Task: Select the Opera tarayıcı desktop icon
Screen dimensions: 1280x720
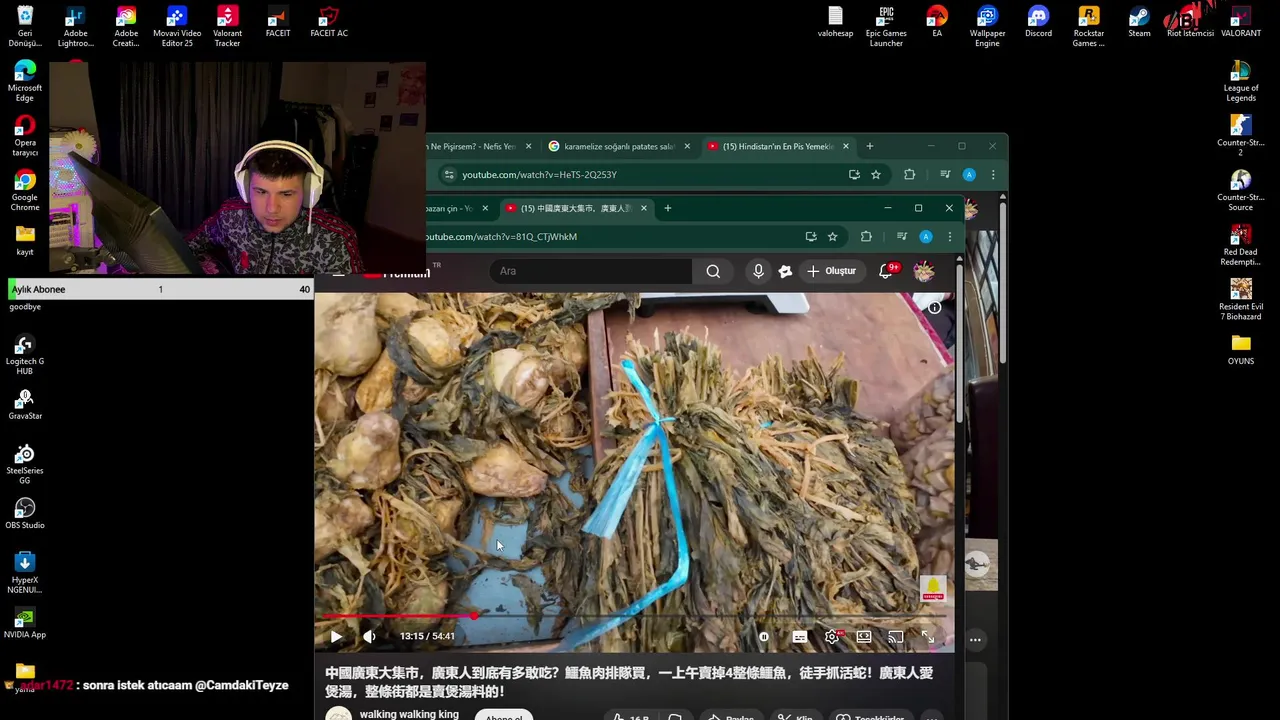Action: click(25, 136)
